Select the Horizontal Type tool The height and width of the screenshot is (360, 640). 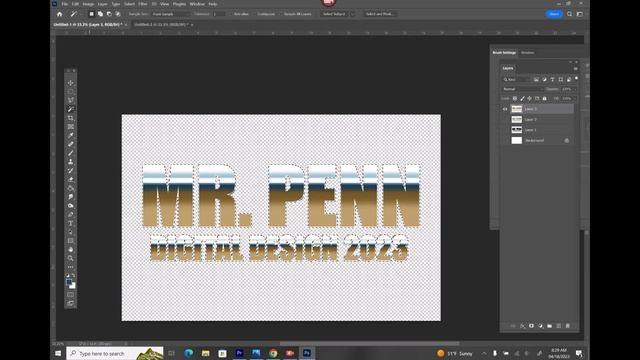coord(71,223)
